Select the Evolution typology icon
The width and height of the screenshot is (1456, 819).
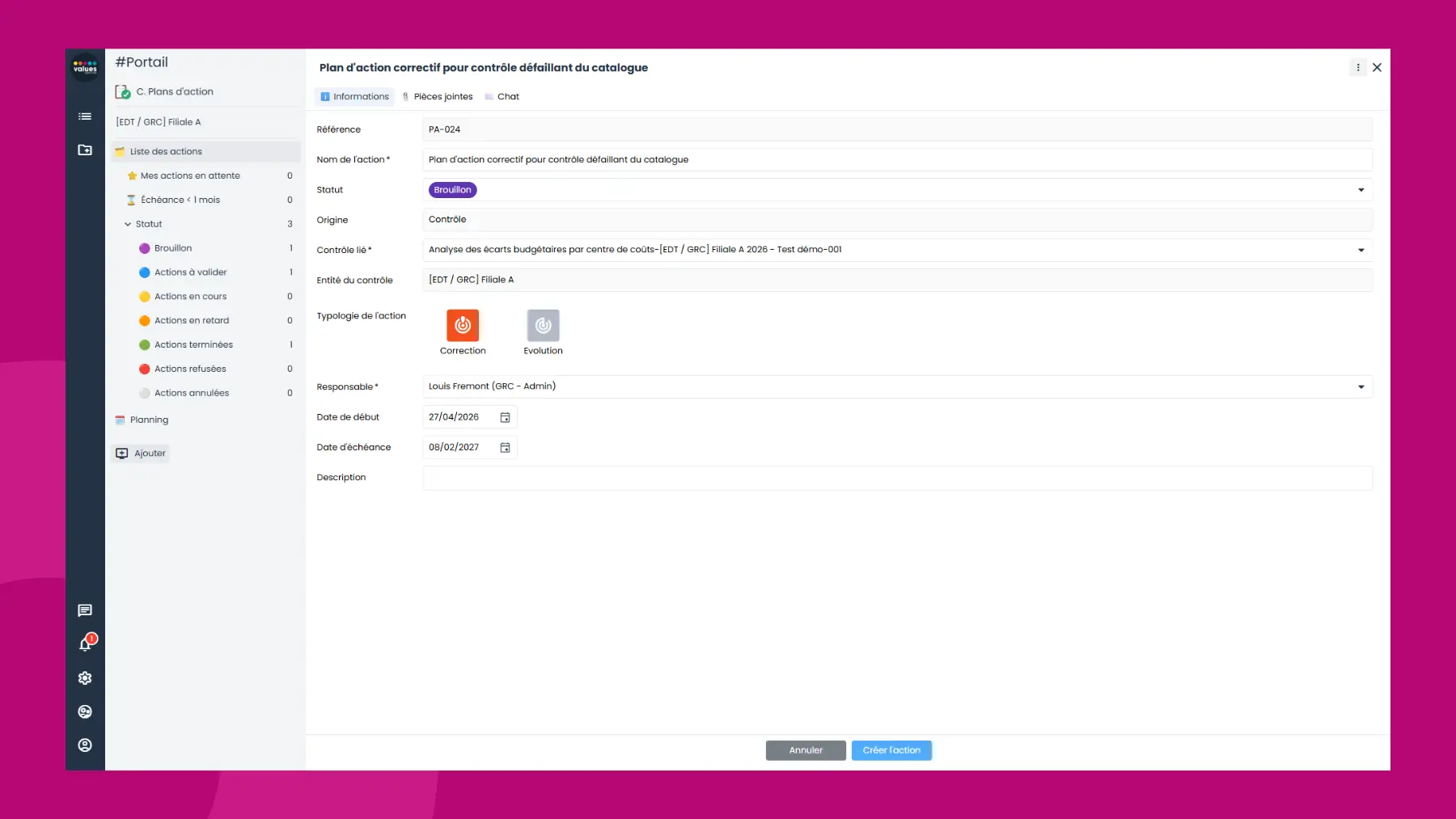[x=542, y=327]
